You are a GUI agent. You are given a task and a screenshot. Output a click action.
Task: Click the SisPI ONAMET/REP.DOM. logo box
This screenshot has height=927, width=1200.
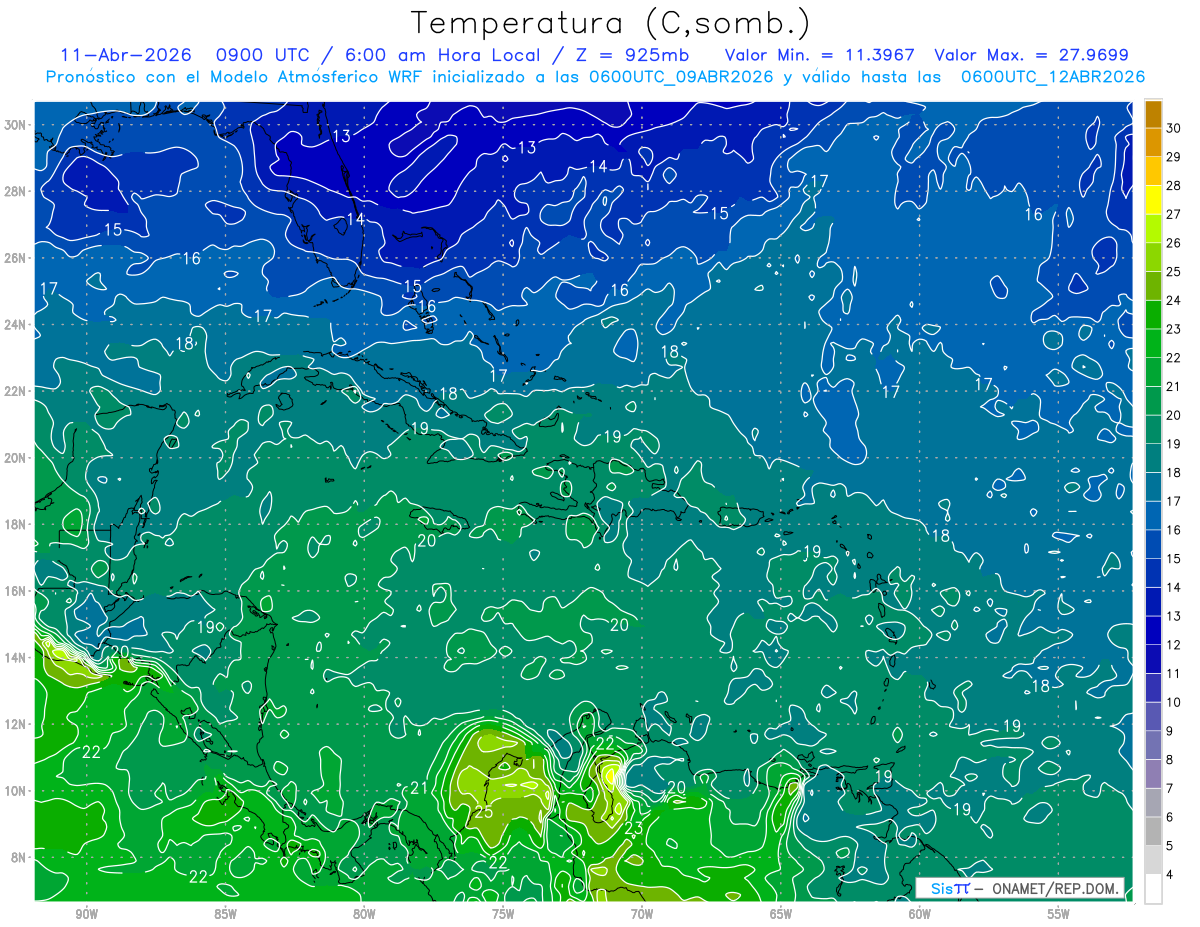coord(1019,888)
